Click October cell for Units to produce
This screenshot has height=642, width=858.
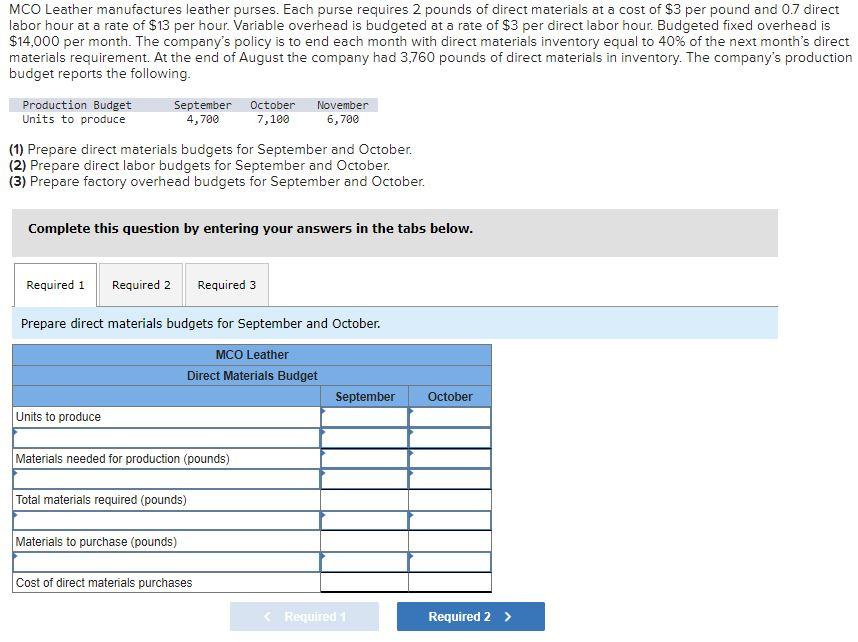(x=450, y=417)
